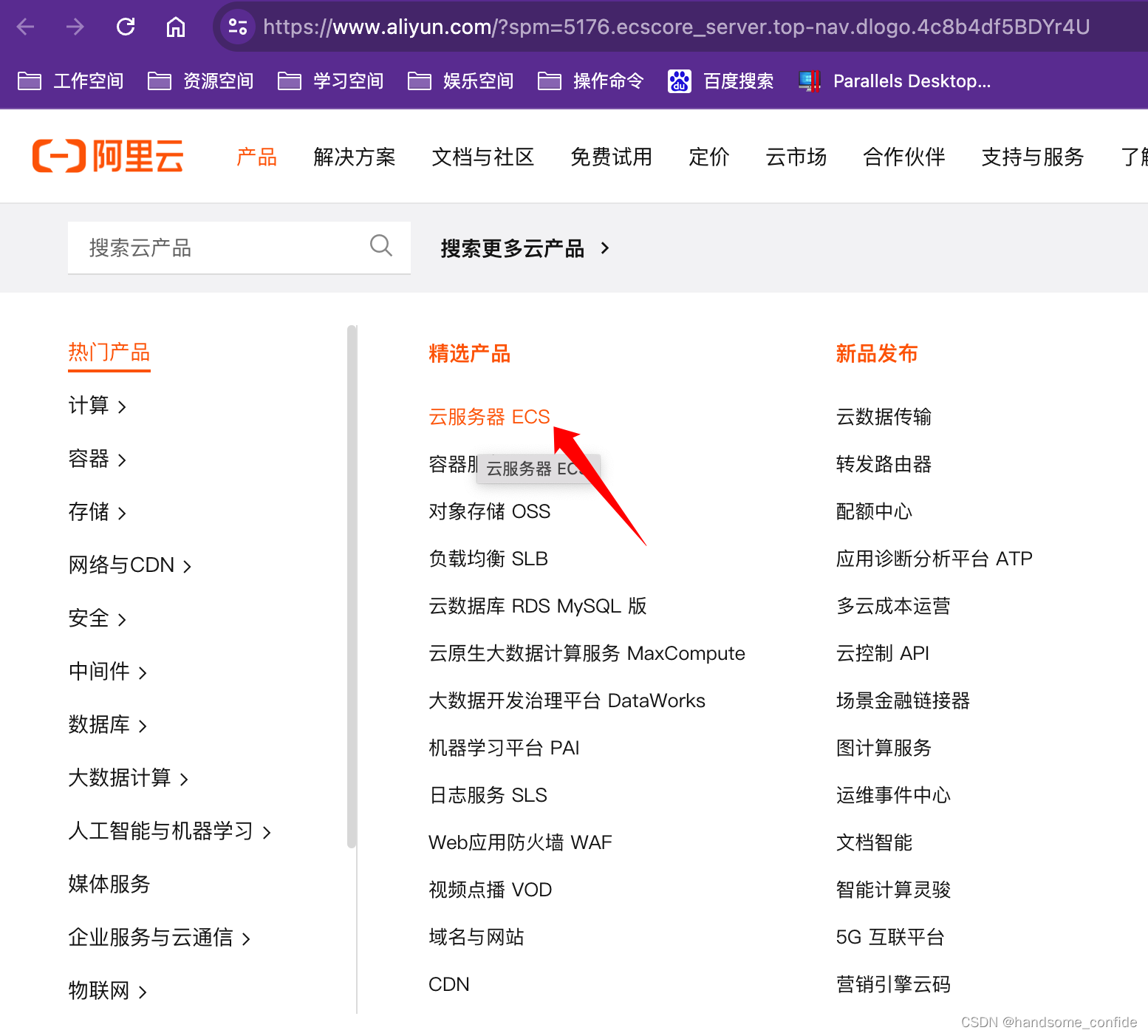This screenshot has height=1036, width=1148.
Task: Open 对象存储 OSS product link
Action: tap(489, 511)
